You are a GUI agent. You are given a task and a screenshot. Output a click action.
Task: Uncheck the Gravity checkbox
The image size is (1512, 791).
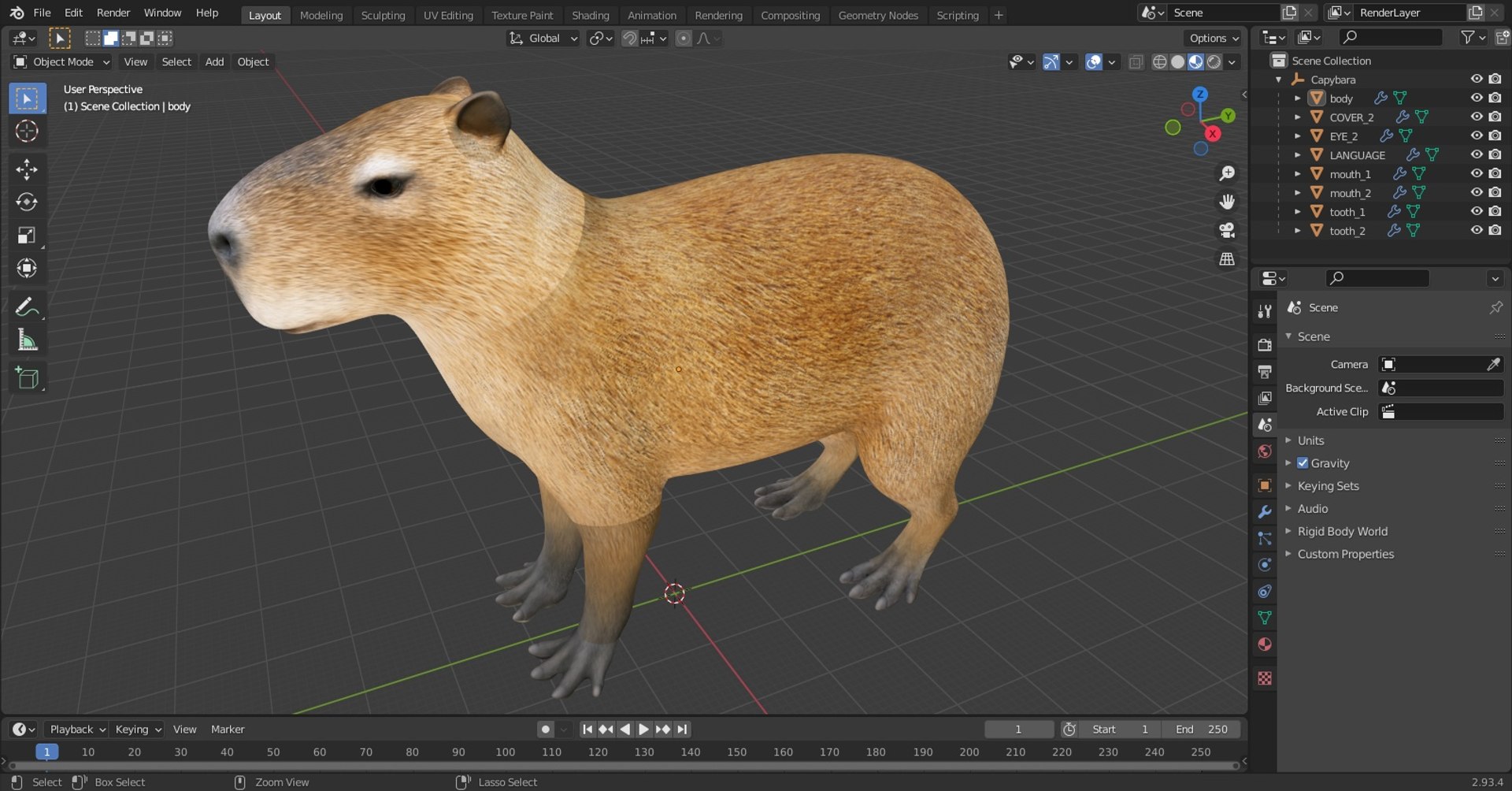(x=1303, y=463)
